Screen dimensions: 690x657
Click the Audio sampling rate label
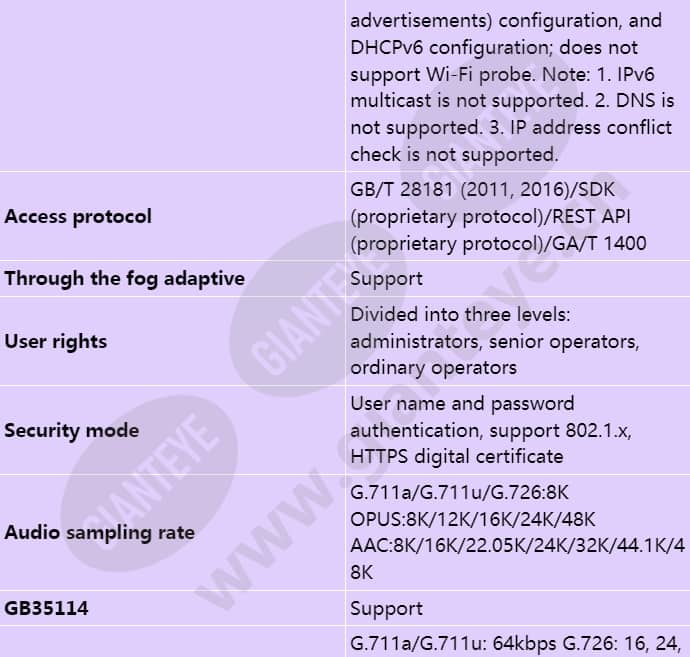pyautogui.click(x=99, y=532)
